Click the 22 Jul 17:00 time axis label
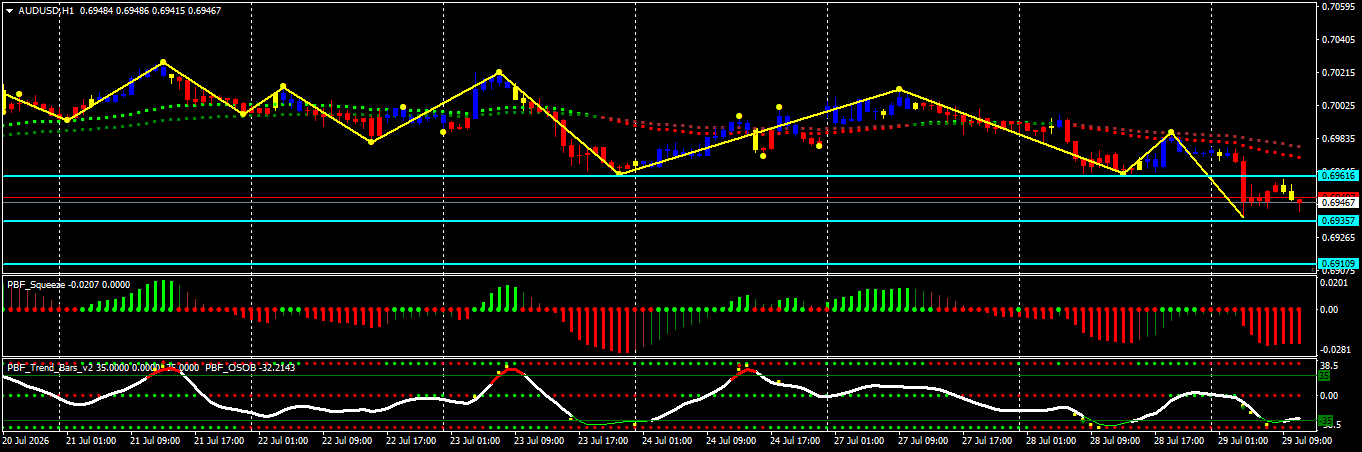Screen dimensions: 1362x452 point(412,440)
